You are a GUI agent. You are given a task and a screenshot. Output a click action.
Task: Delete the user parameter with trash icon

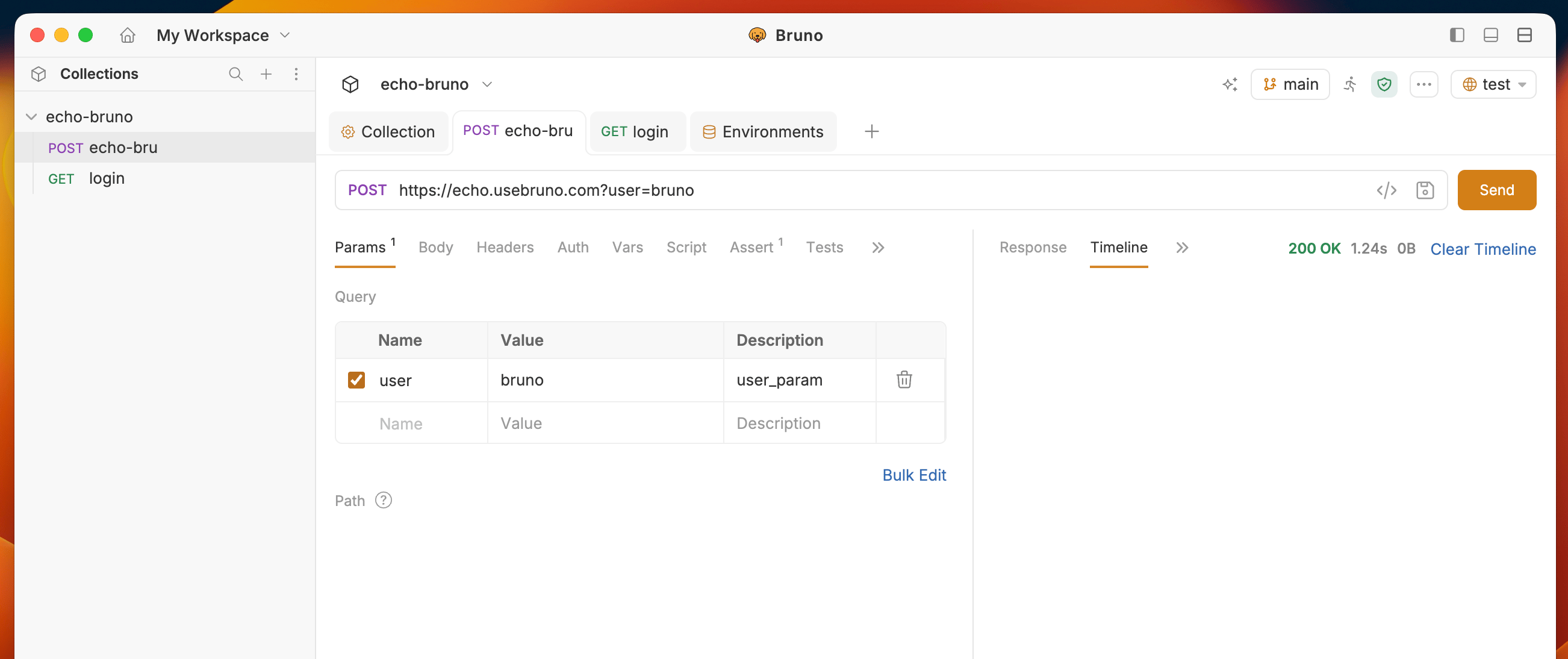(904, 379)
